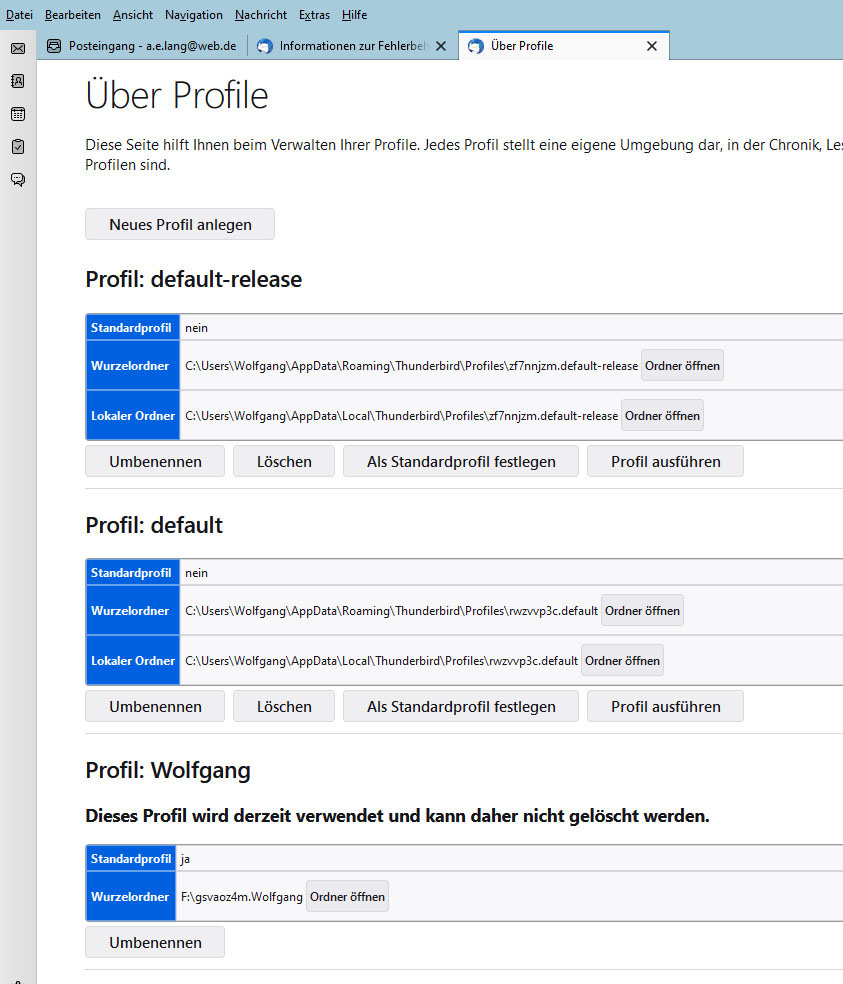This screenshot has width=843, height=984.
Task: Delete the default-release profile
Action: click(x=284, y=461)
